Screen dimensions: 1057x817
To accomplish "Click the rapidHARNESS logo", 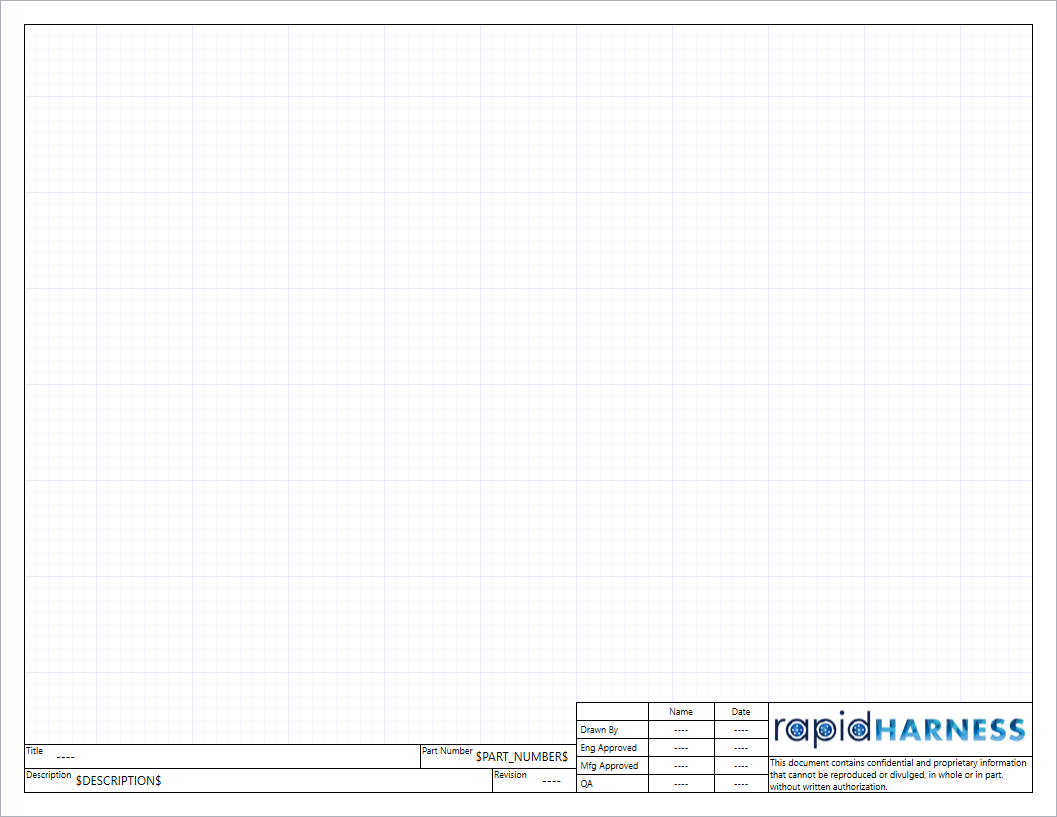I will (900, 729).
